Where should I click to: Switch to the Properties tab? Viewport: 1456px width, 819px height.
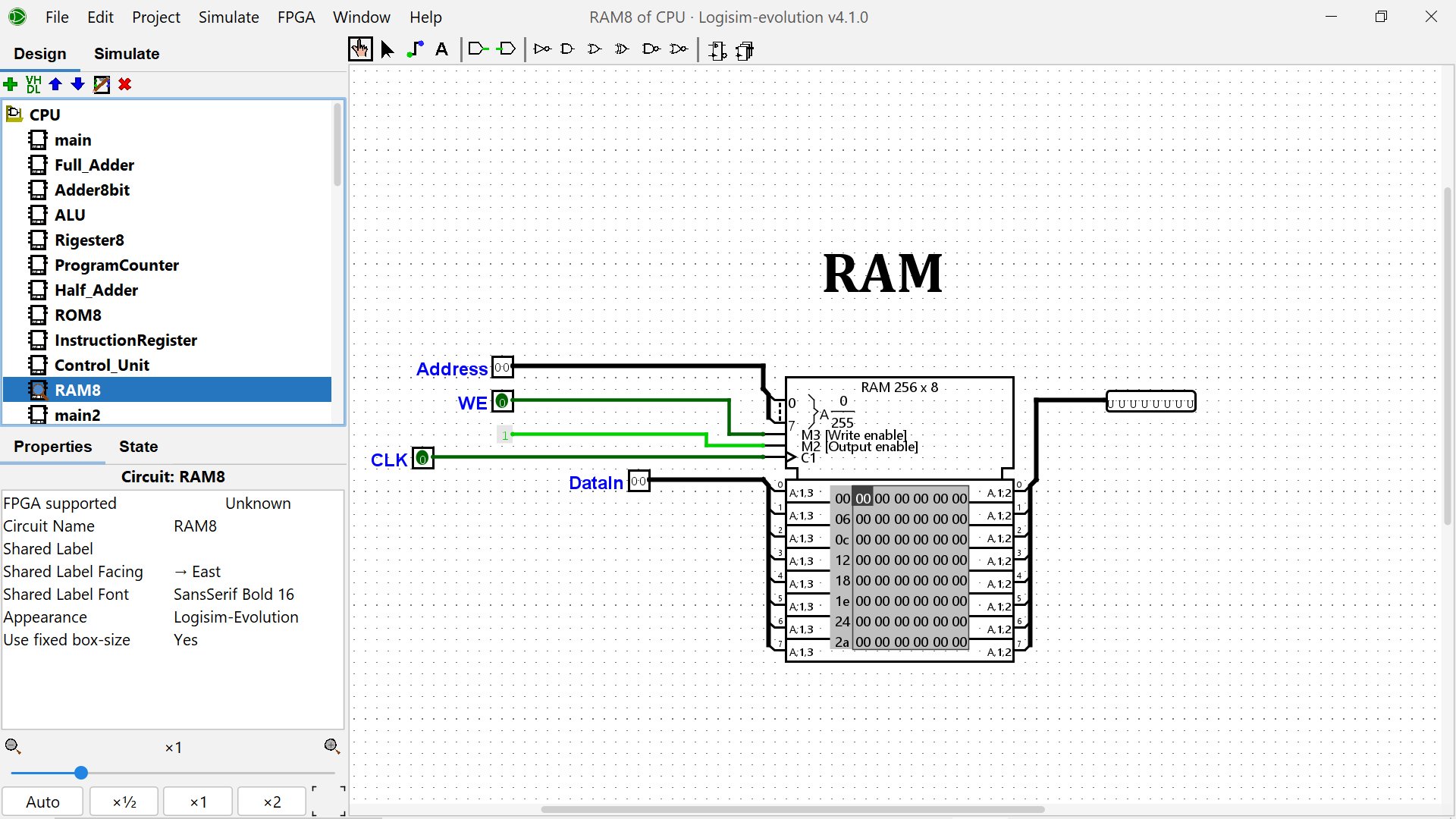point(52,447)
